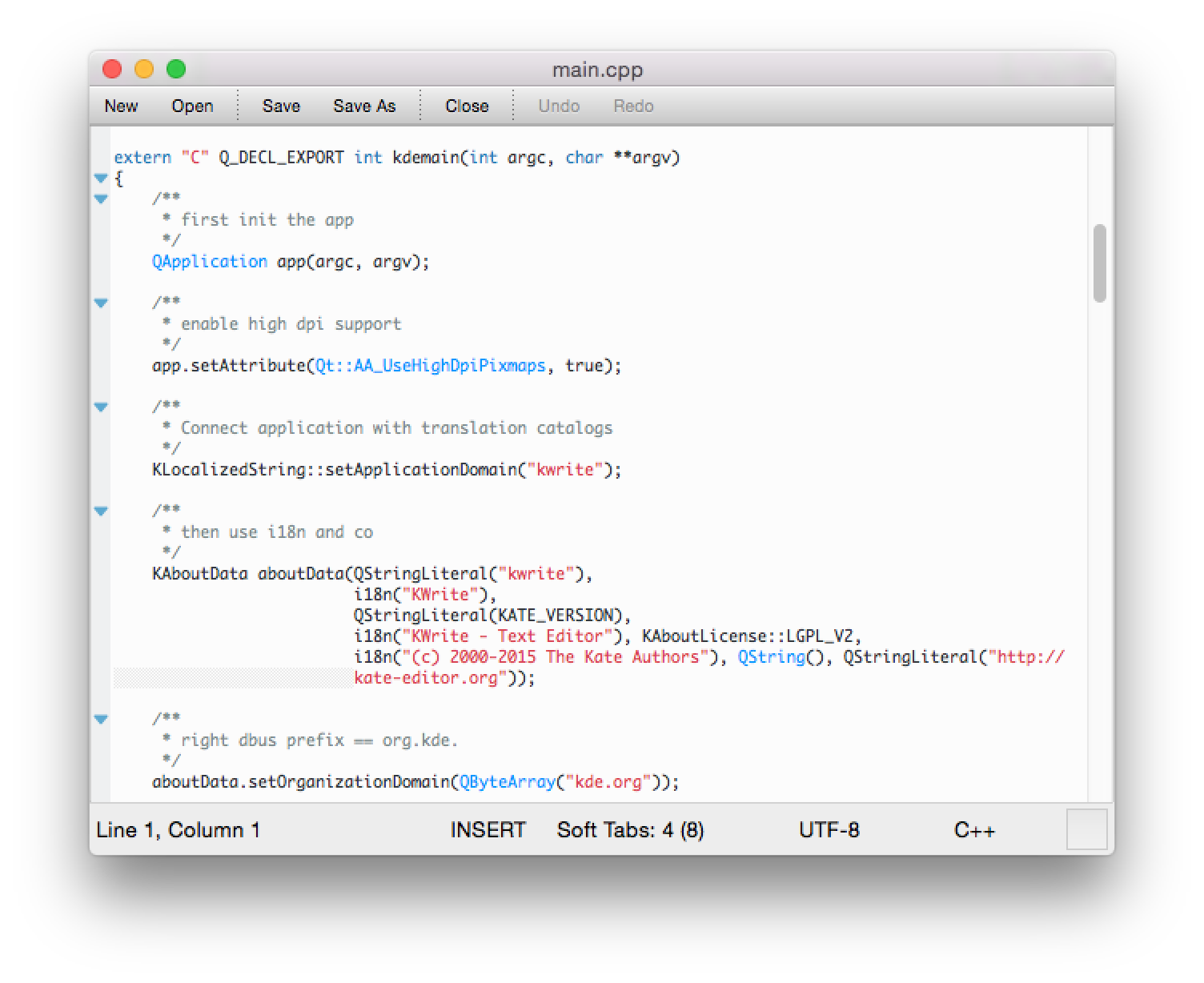1204x983 pixels.
Task: Click the red close window button
Action: point(112,70)
